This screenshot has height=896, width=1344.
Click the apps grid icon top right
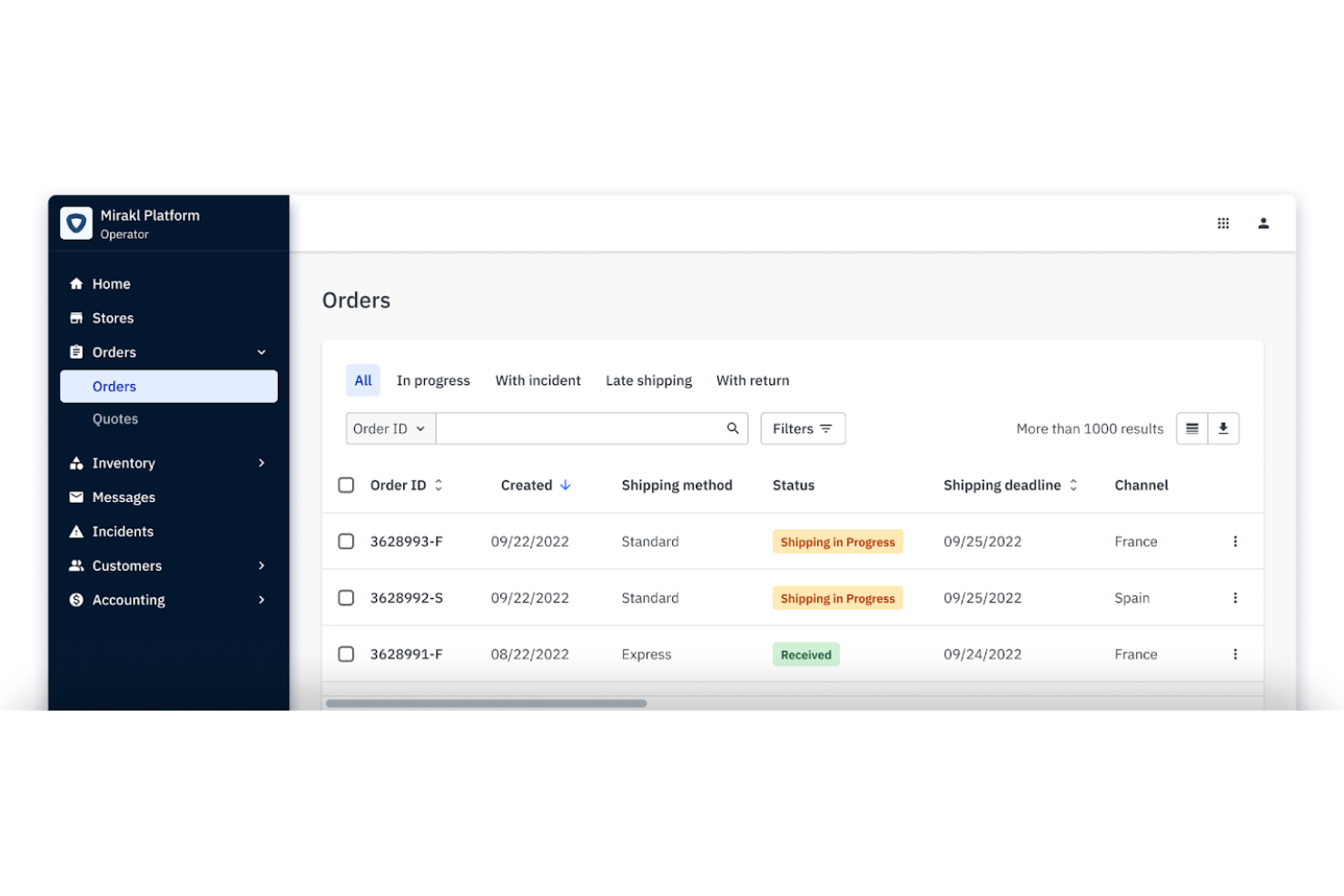[x=1223, y=222]
